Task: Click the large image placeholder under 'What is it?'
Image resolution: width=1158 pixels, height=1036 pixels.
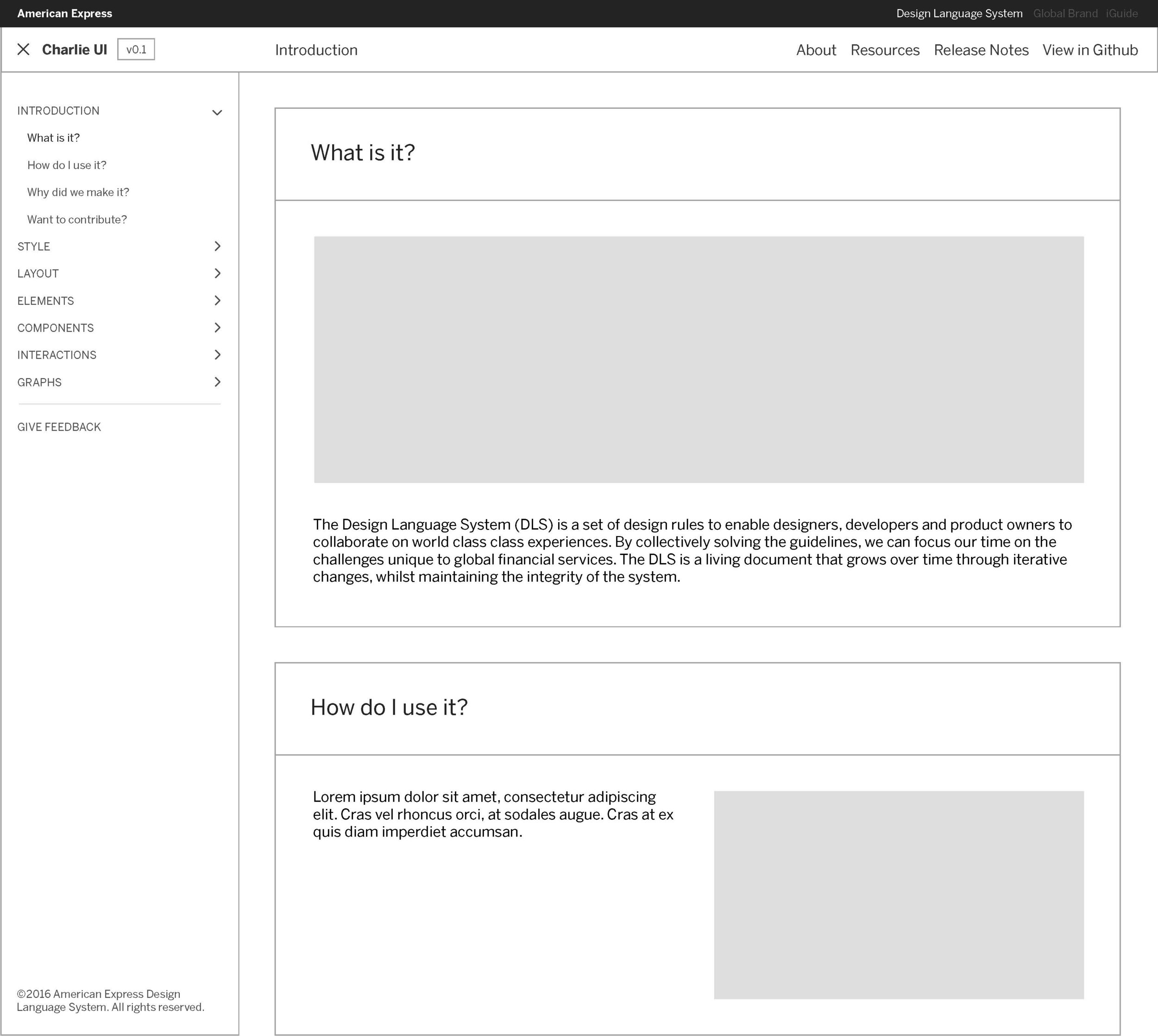Action: 698,359
